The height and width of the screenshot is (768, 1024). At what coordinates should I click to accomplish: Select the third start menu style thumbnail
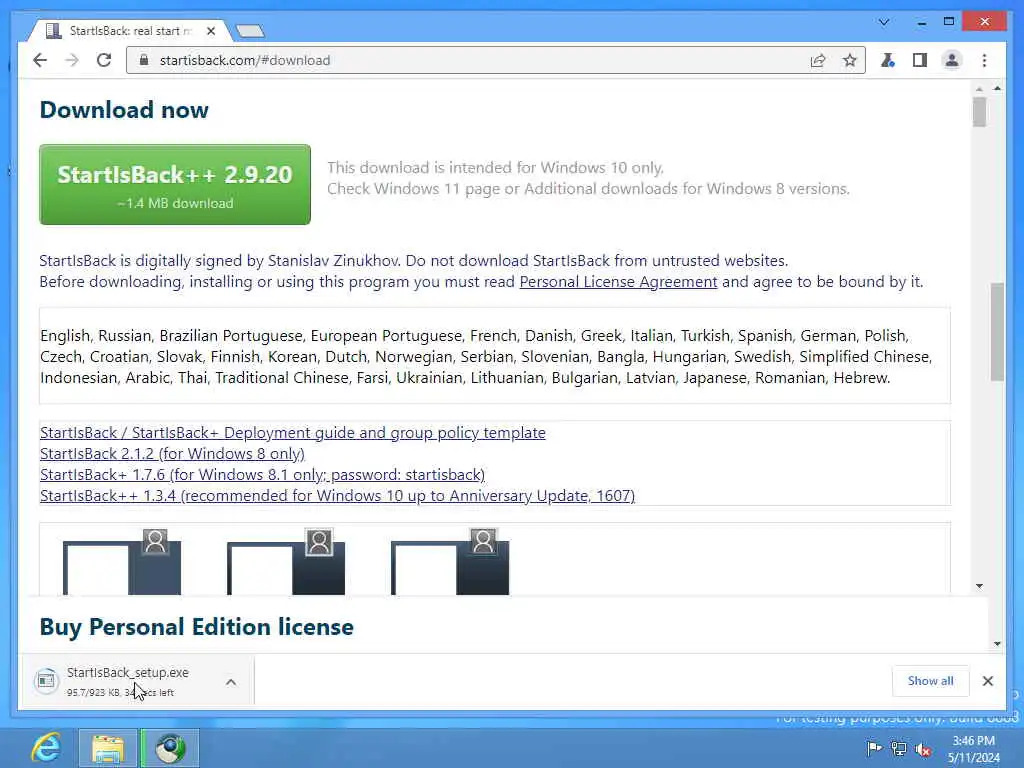click(450, 562)
